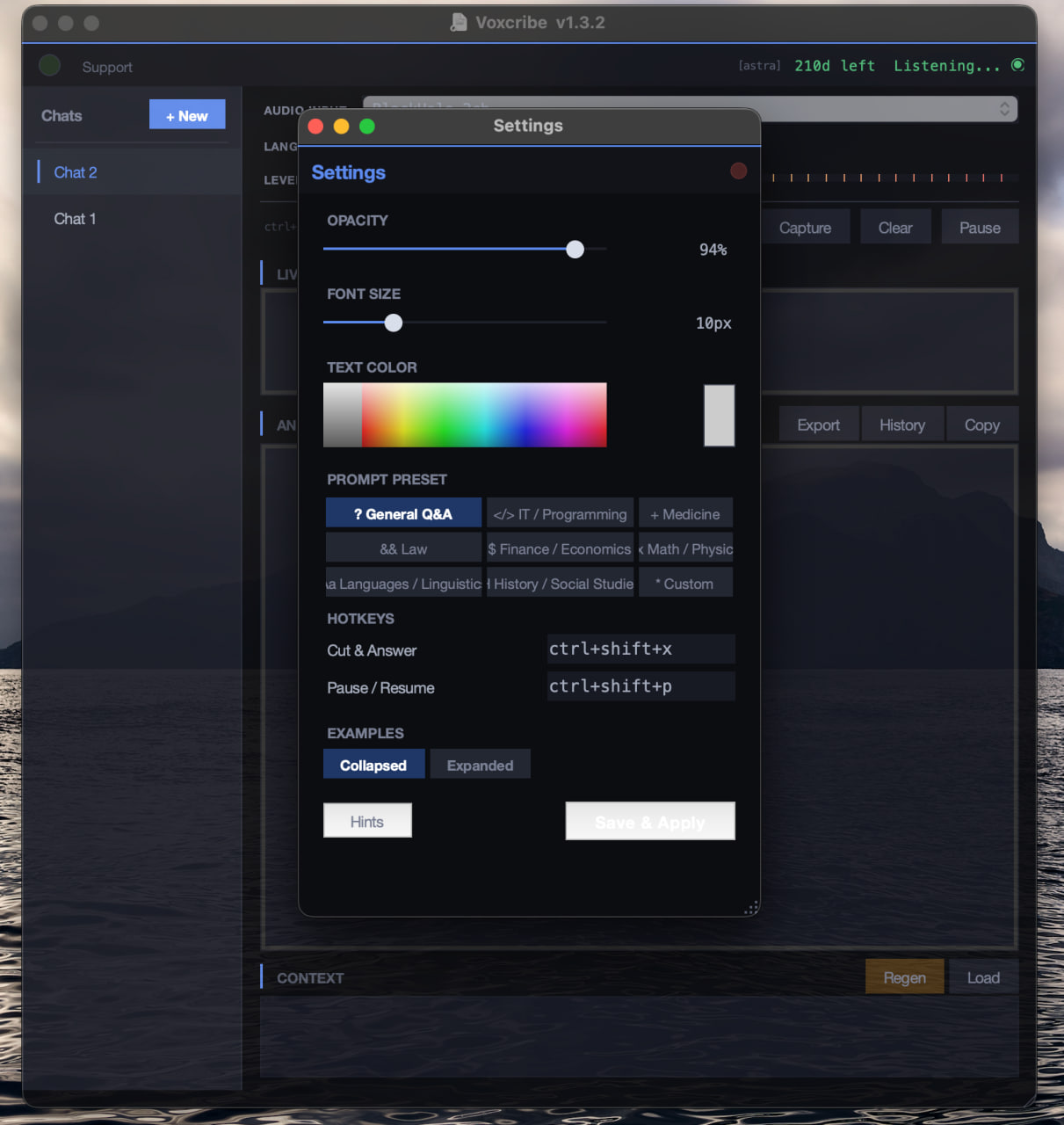Click the Opacity slider handle
The width and height of the screenshot is (1064, 1125).
click(575, 250)
